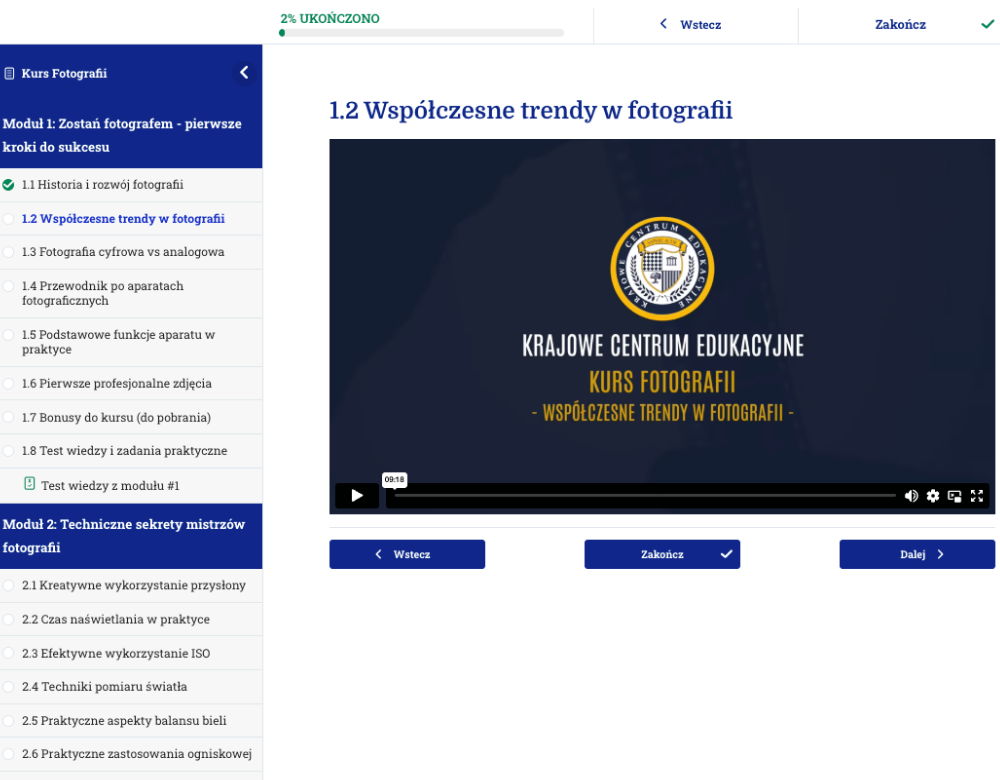This screenshot has width=1000, height=780.
Task: Click the 09:18 video time tooltip
Action: pyautogui.click(x=394, y=480)
